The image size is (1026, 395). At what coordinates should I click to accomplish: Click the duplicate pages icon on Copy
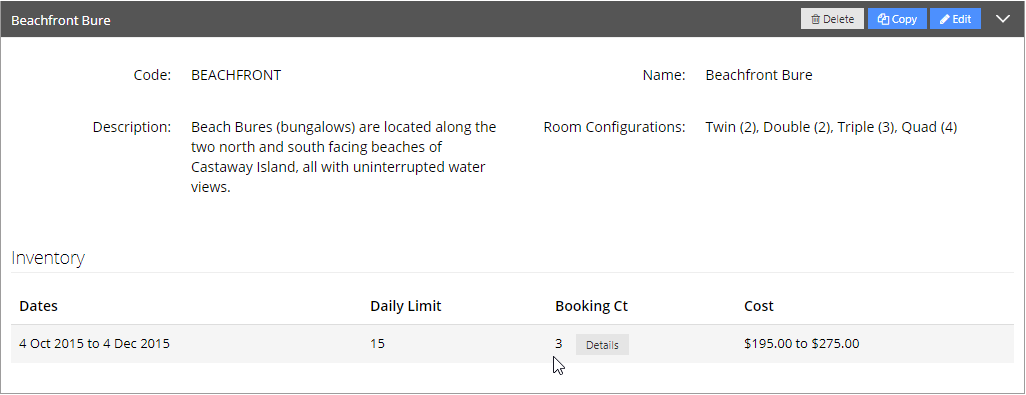tap(883, 20)
